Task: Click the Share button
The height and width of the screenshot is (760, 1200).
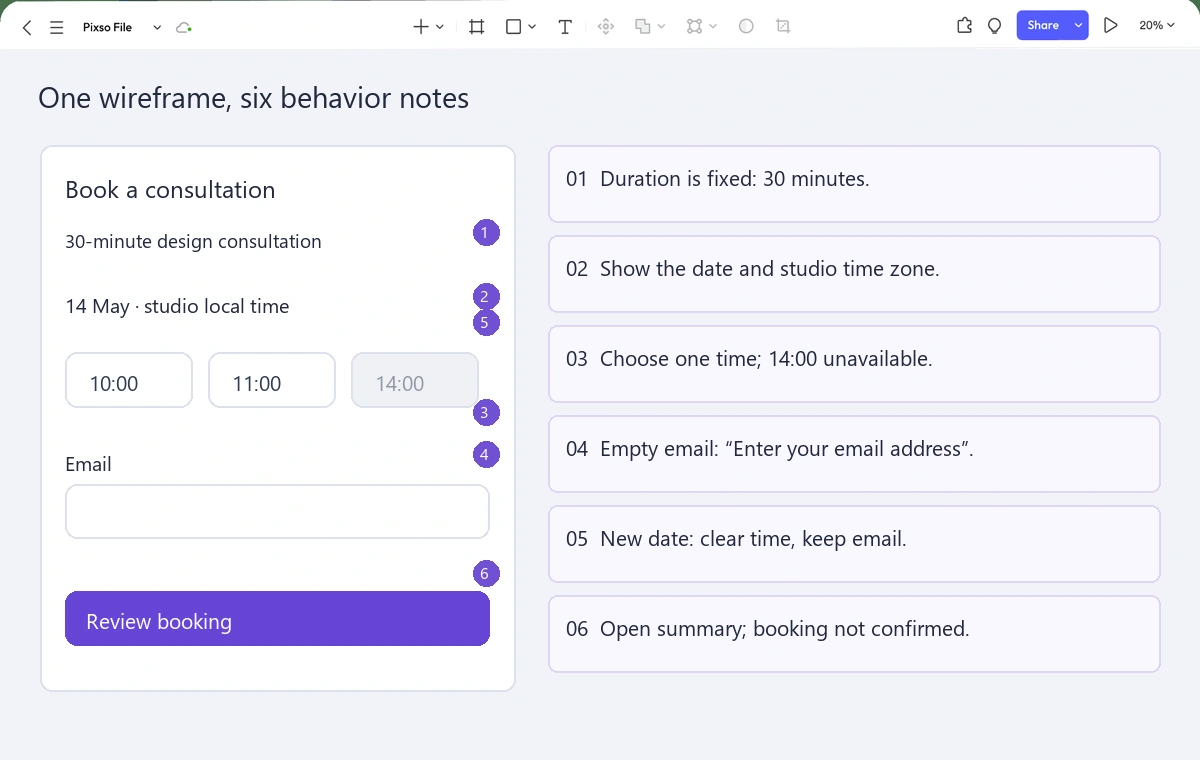Action: (x=1043, y=26)
